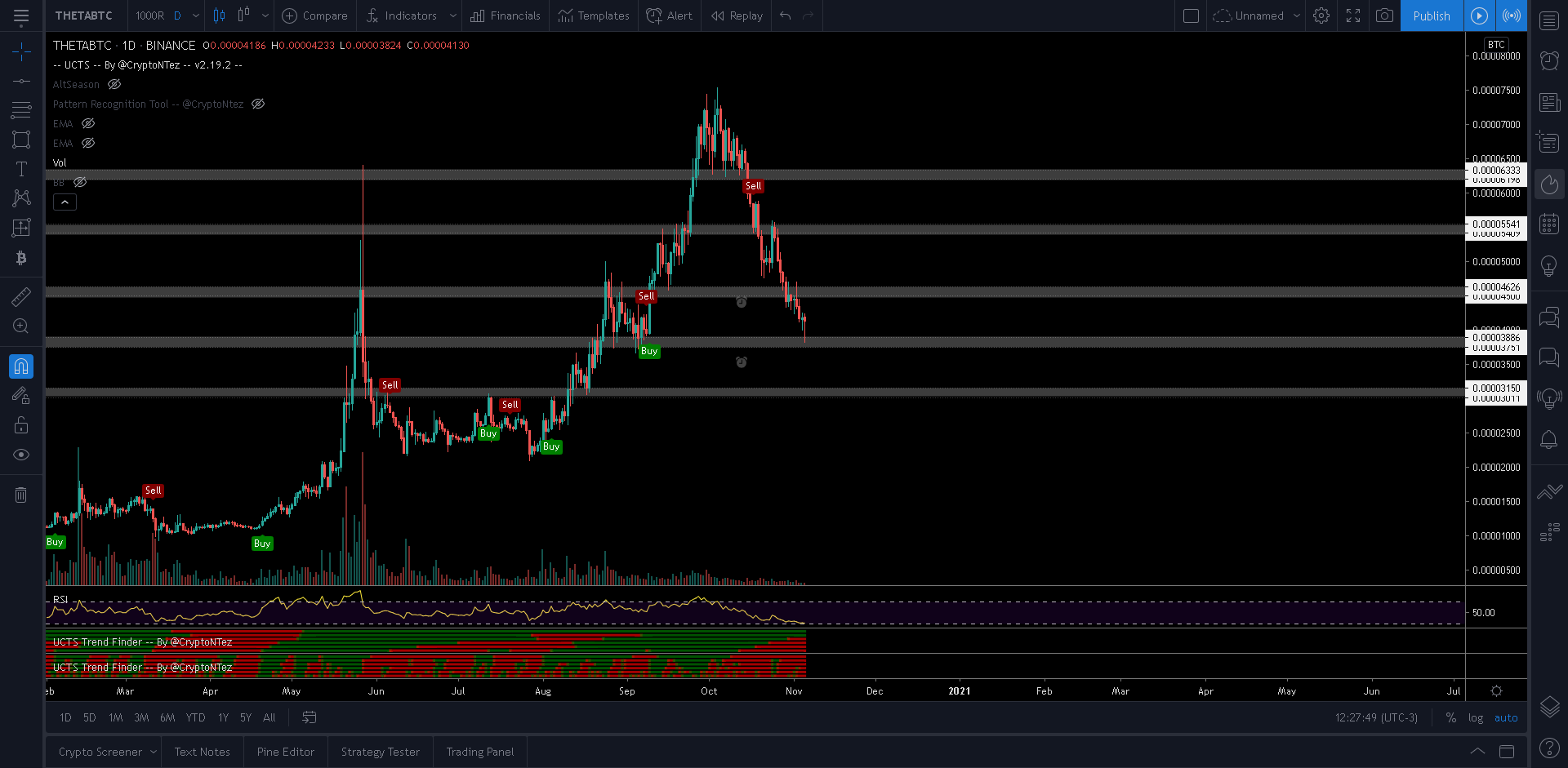This screenshot has width=1568, height=768.
Task: Enable magnet mode in the left toolbar
Action: (x=21, y=366)
